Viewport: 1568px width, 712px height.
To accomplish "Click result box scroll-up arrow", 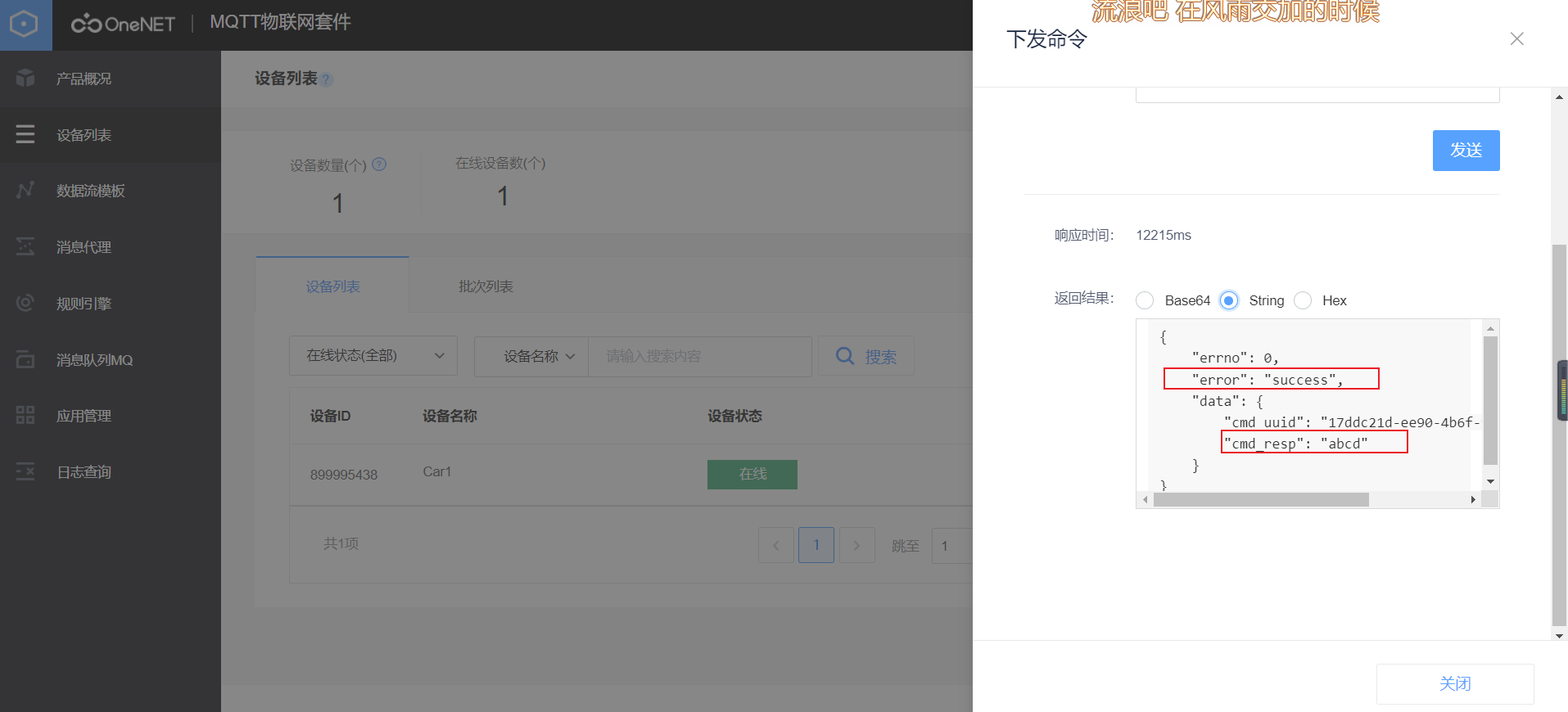I will [x=1490, y=327].
